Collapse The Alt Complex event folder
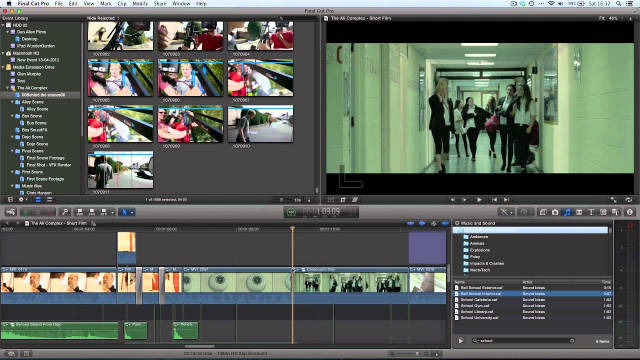The height and width of the screenshot is (360, 640). [8, 88]
